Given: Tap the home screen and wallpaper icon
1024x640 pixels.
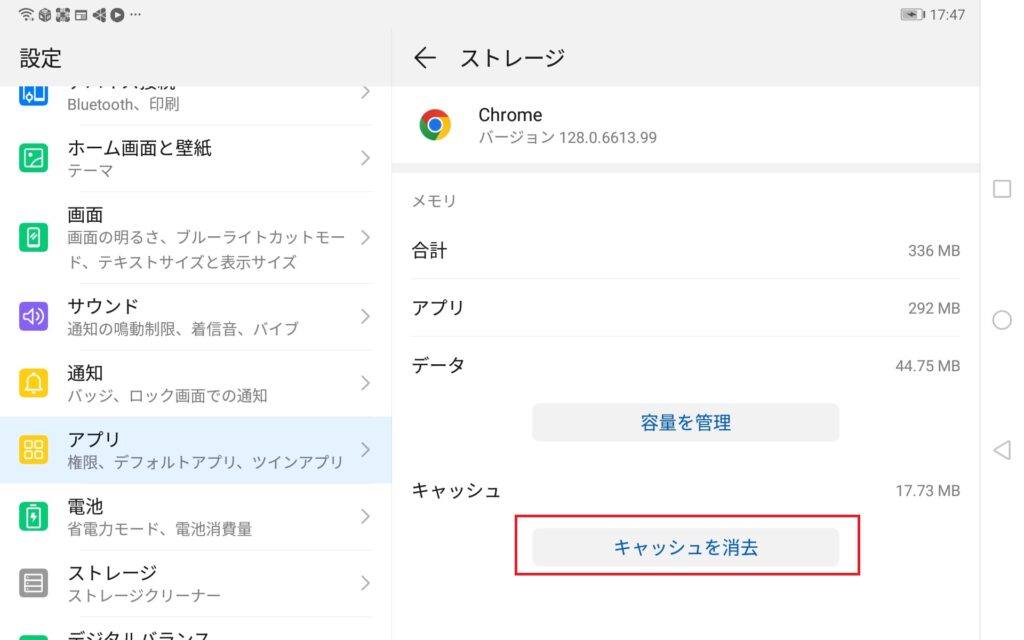Looking at the screenshot, I should 33,158.
